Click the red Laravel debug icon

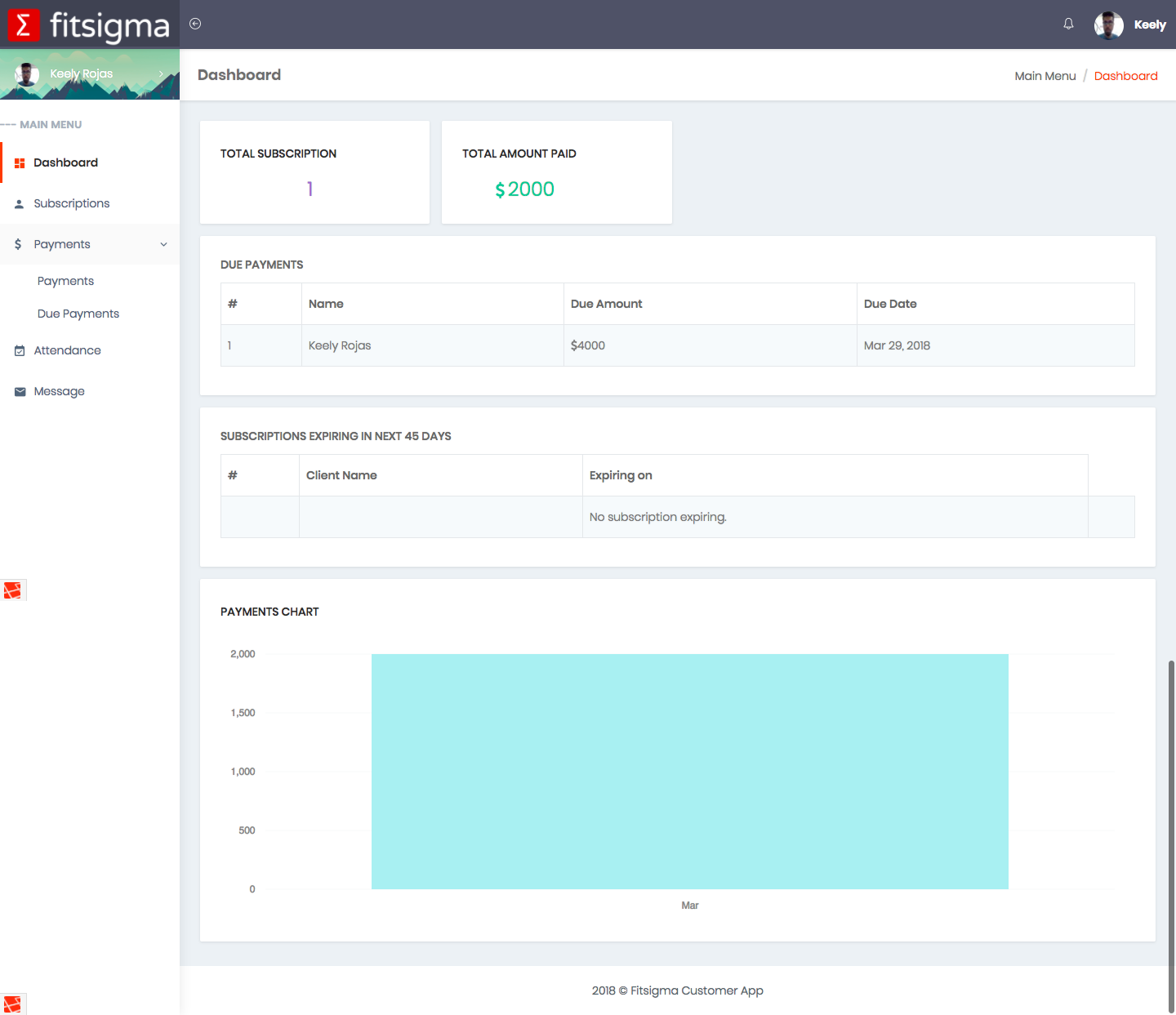tap(13, 590)
